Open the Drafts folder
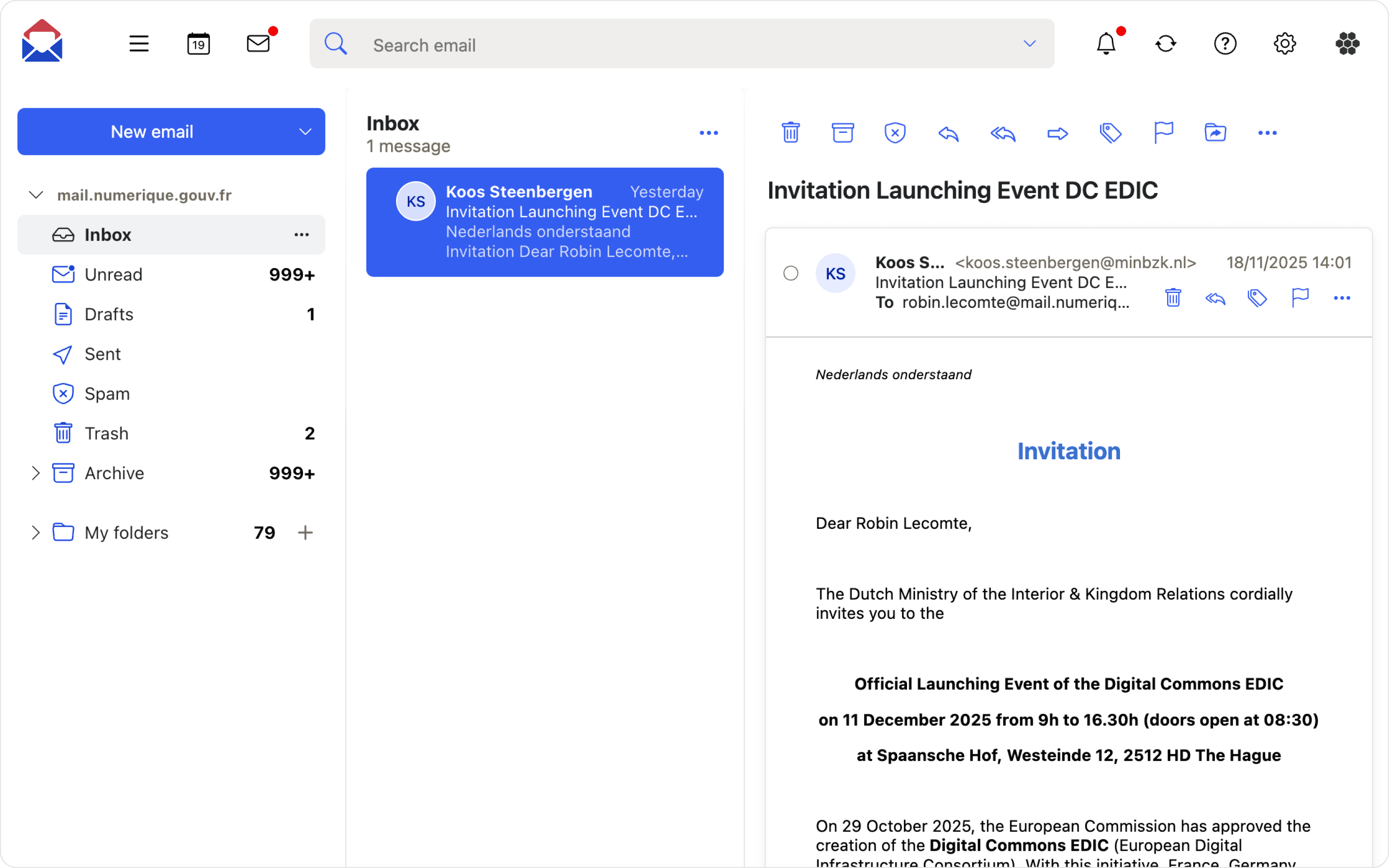 [109, 315]
